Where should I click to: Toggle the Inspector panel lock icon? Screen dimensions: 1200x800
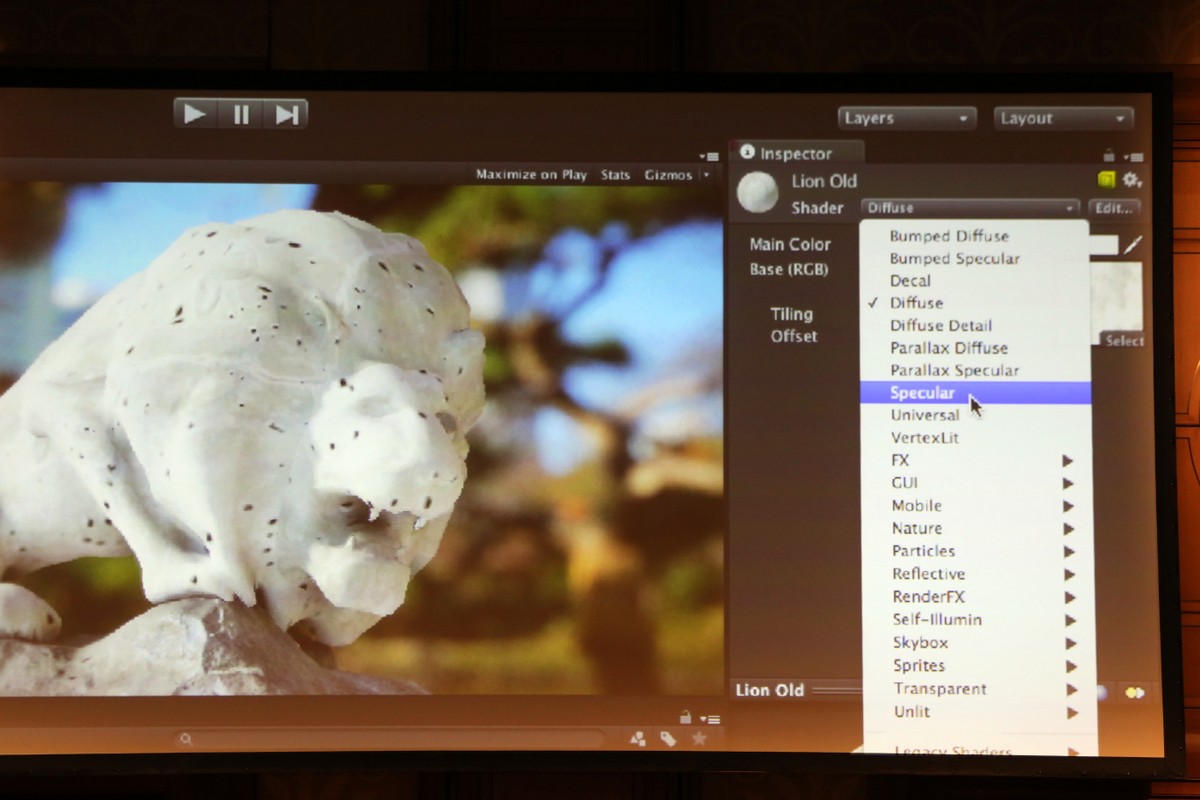[x=1108, y=155]
